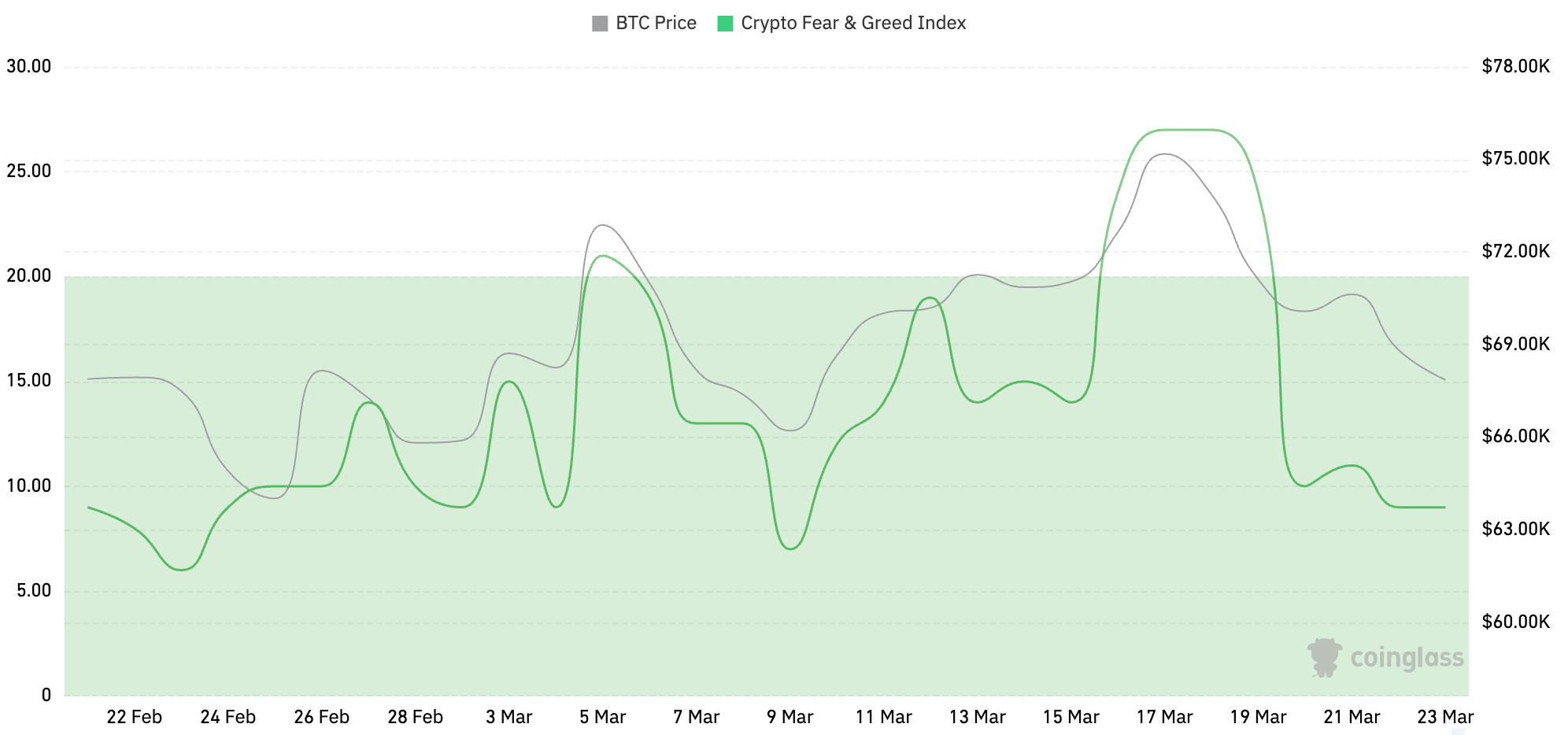Click the 22 Feb x-axis label
This screenshot has height=735, width=1568.
(134, 717)
